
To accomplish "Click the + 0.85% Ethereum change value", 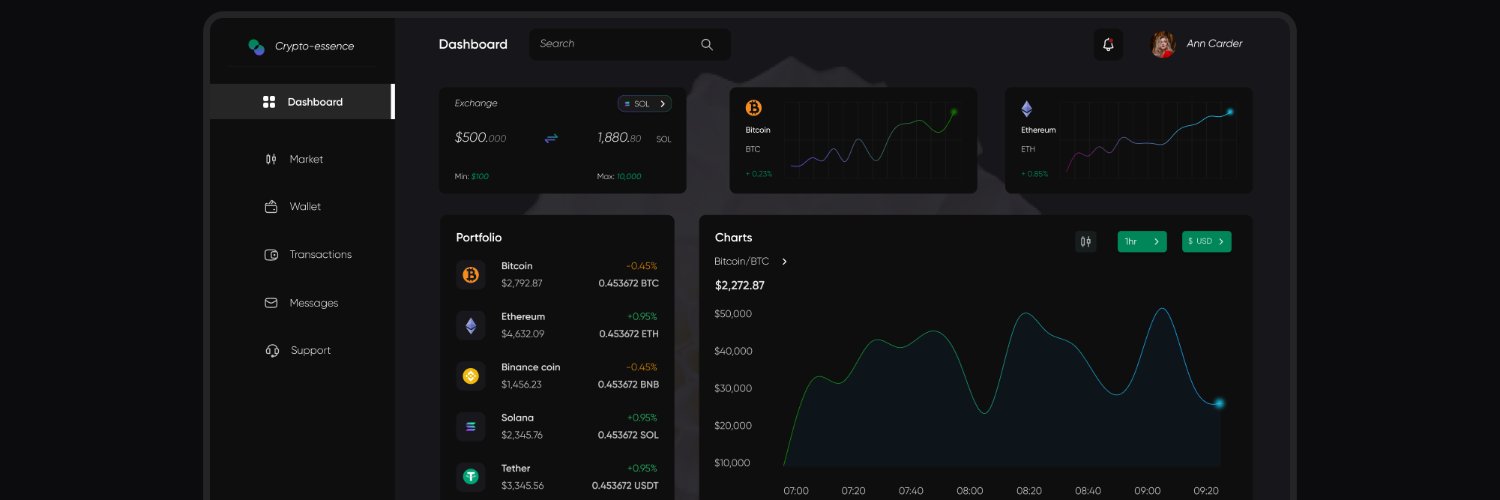I will coord(1035,173).
